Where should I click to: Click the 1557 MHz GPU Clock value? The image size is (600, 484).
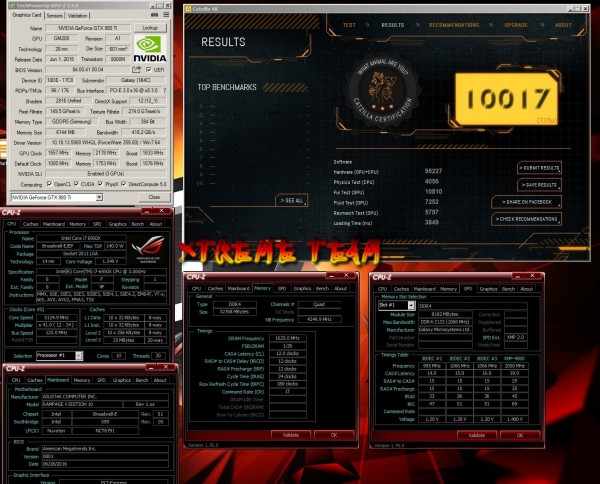click(59, 153)
